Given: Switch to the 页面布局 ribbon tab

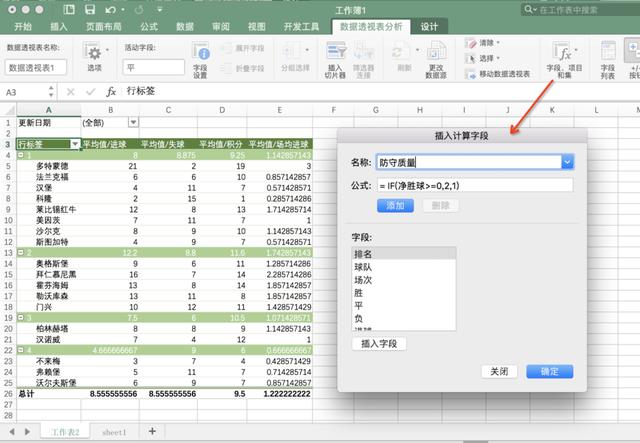Looking at the screenshot, I should click(x=104, y=27).
